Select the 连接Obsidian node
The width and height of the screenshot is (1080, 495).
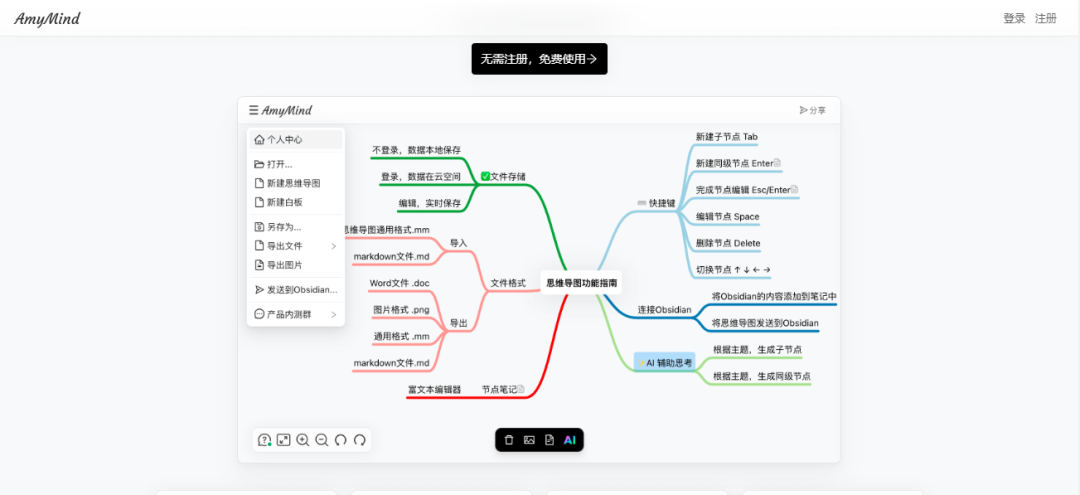(664, 310)
